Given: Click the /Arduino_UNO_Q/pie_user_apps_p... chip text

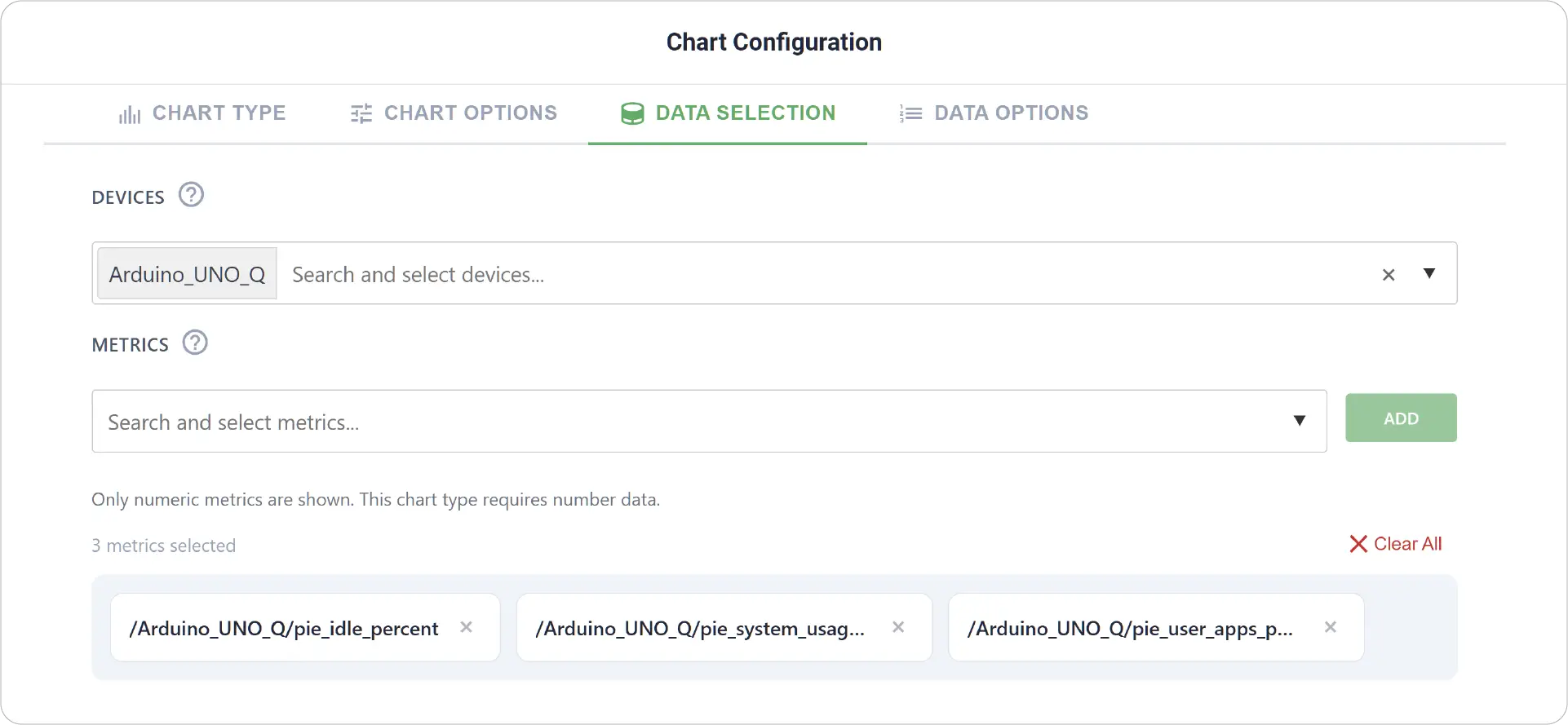Looking at the screenshot, I should click(1130, 629).
